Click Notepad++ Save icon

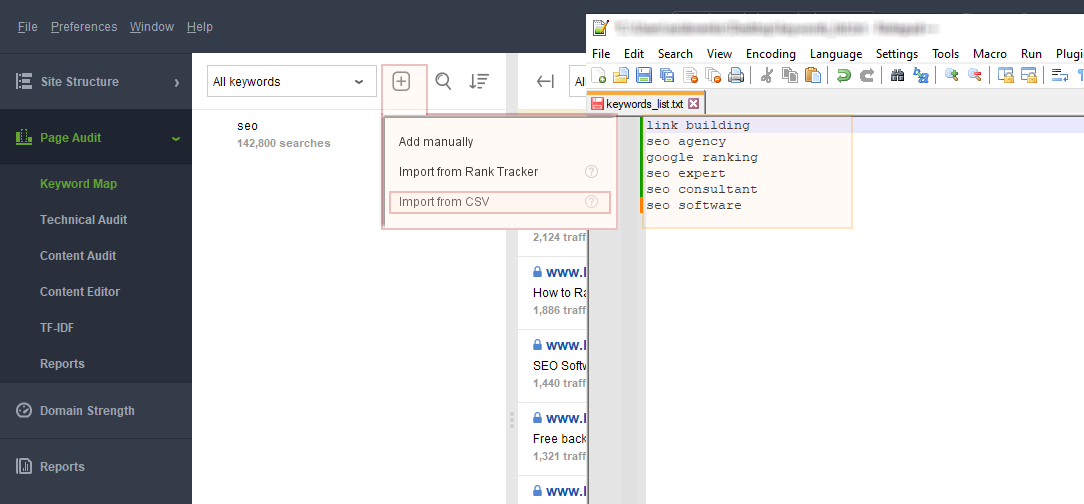pos(644,75)
